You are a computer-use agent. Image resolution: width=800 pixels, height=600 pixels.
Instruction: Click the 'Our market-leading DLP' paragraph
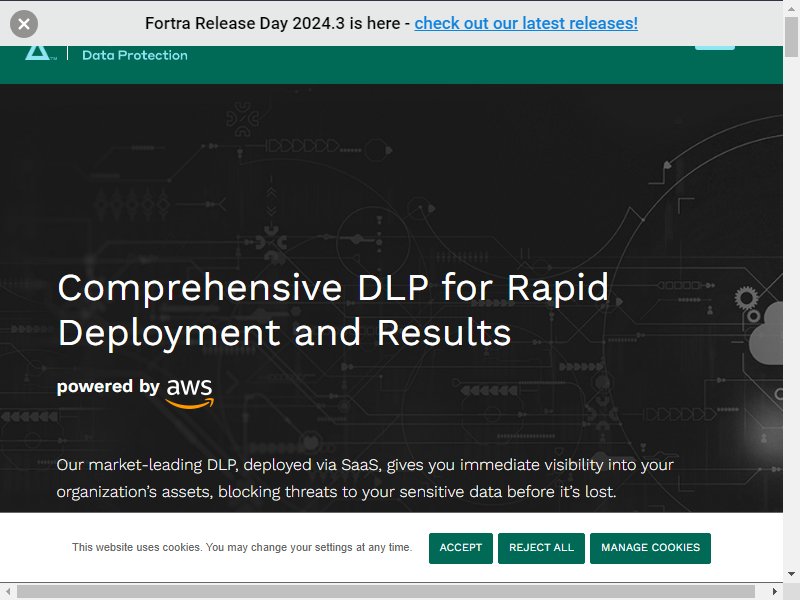point(365,478)
